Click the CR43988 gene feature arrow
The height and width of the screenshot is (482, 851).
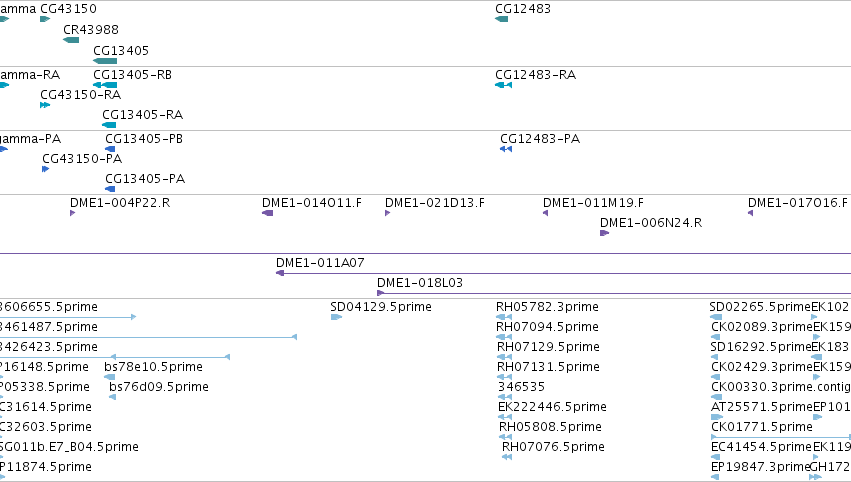pyautogui.click(x=71, y=40)
